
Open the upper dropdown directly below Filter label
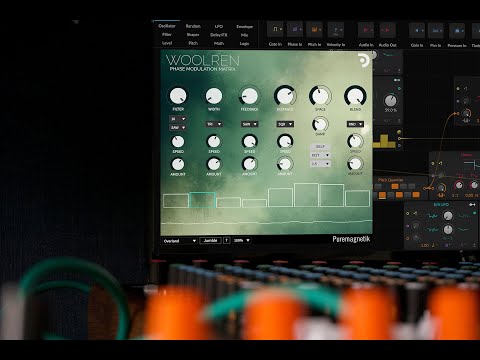[x=178, y=119]
